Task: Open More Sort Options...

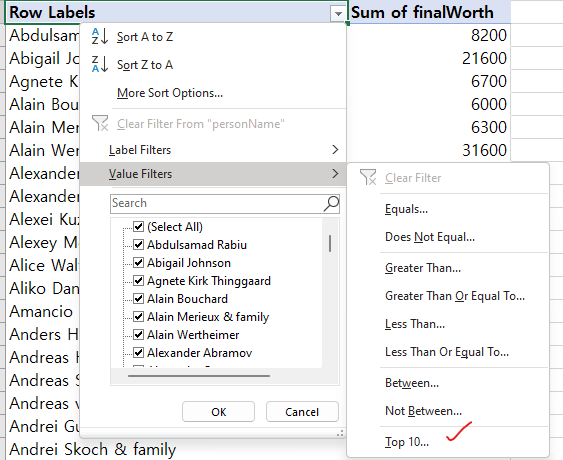Action: coord(170,93)
